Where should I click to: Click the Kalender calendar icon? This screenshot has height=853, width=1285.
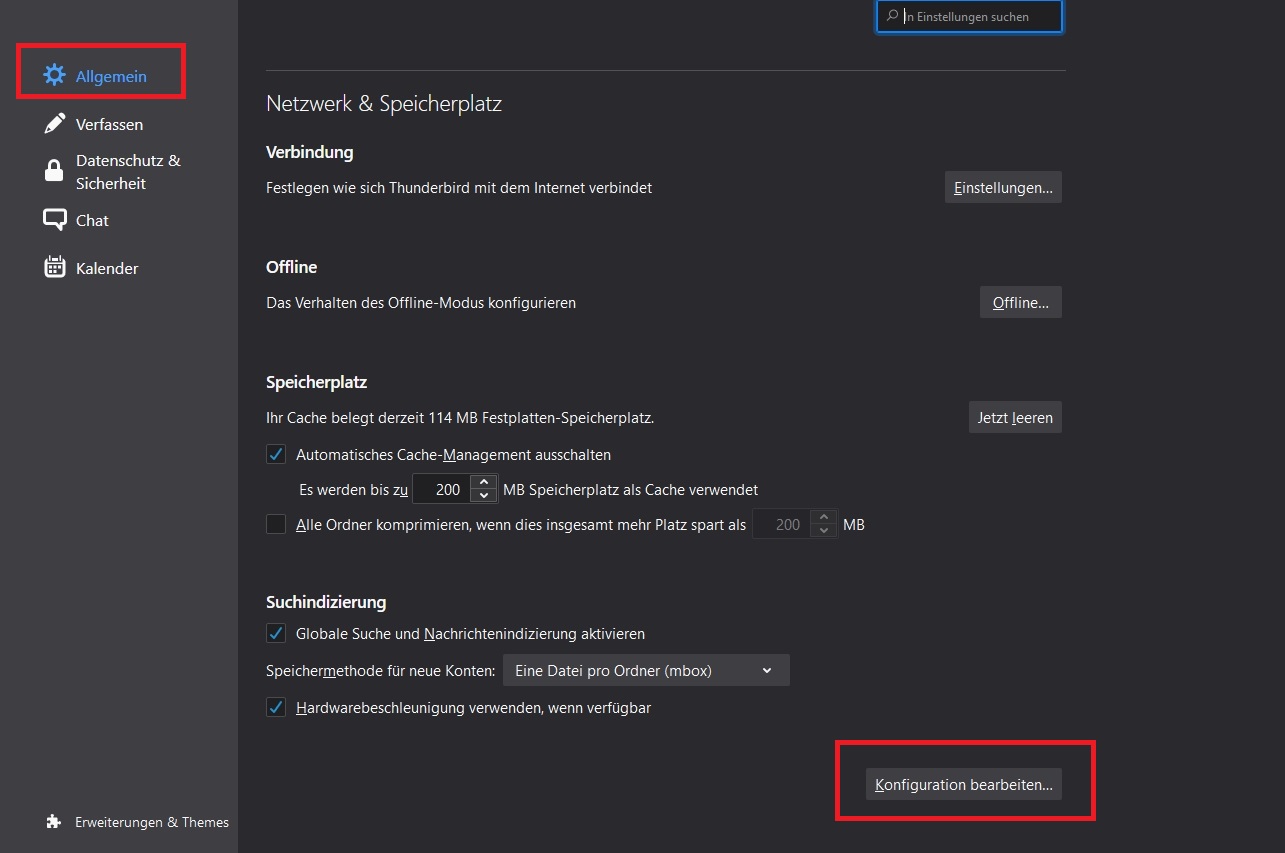pyautogui.click(x=54, y=267)
